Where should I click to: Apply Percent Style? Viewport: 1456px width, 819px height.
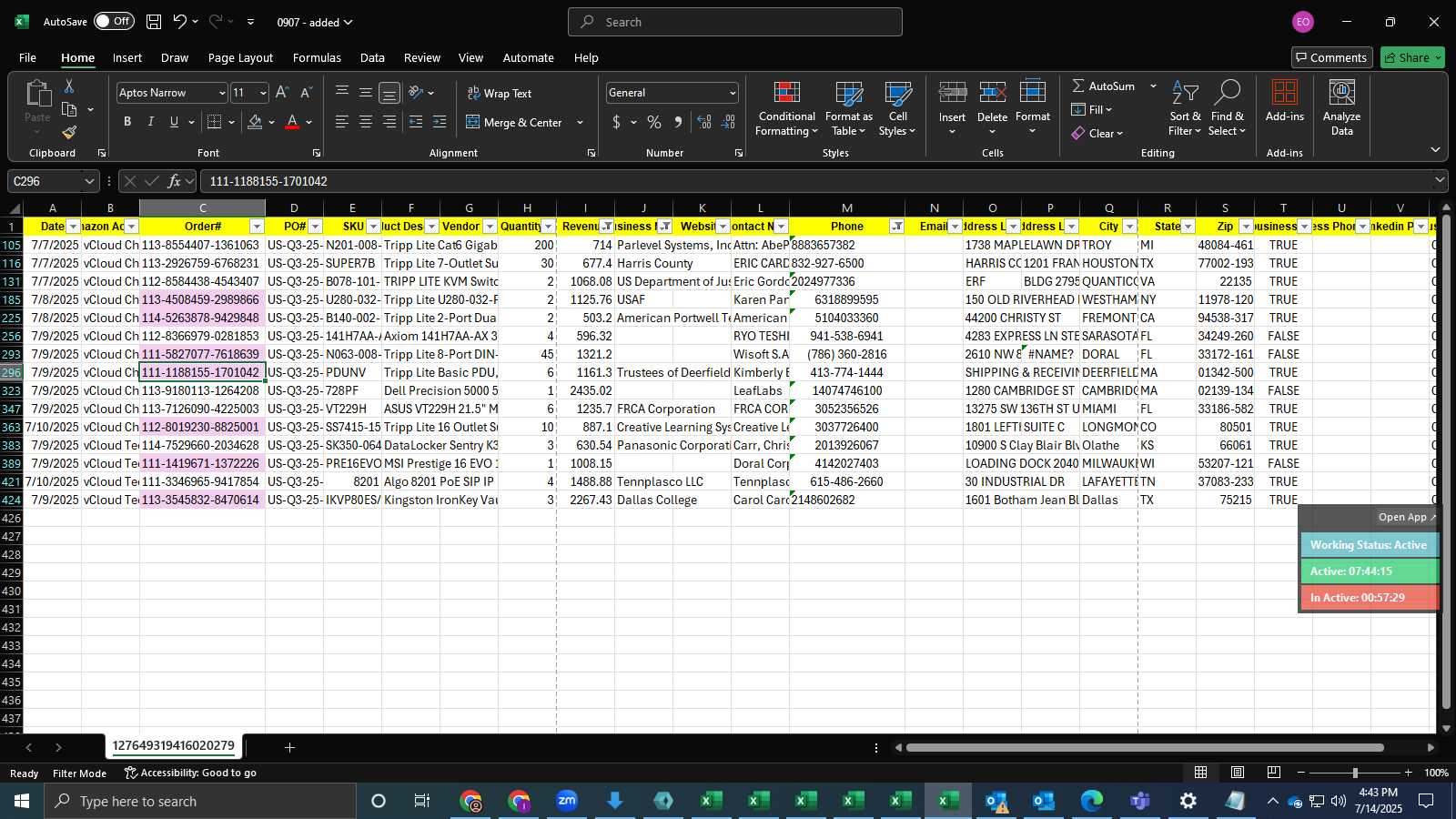point(654,122)
